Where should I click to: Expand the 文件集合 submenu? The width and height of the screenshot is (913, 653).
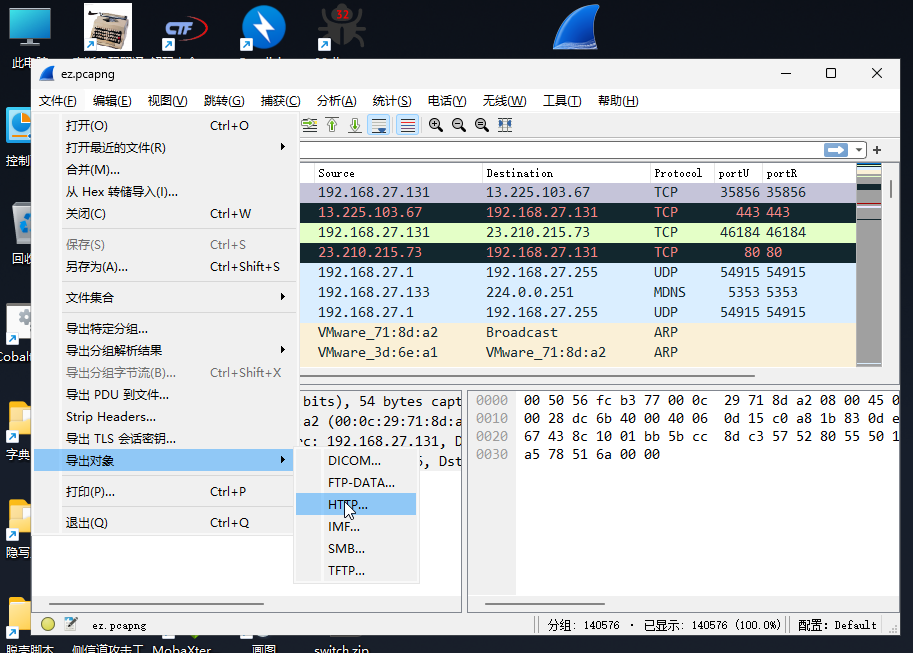point(164,298)
